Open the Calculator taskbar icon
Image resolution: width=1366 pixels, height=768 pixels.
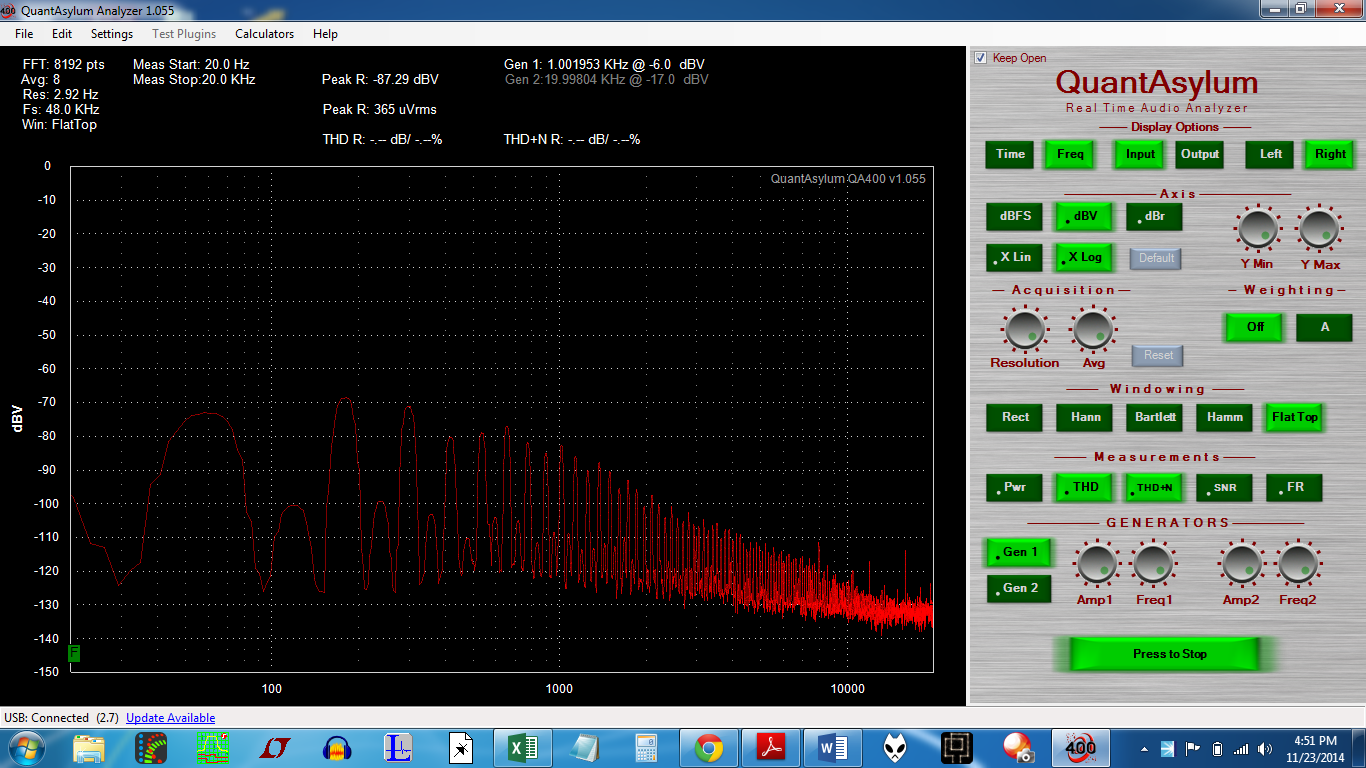(x=646, y=747)
